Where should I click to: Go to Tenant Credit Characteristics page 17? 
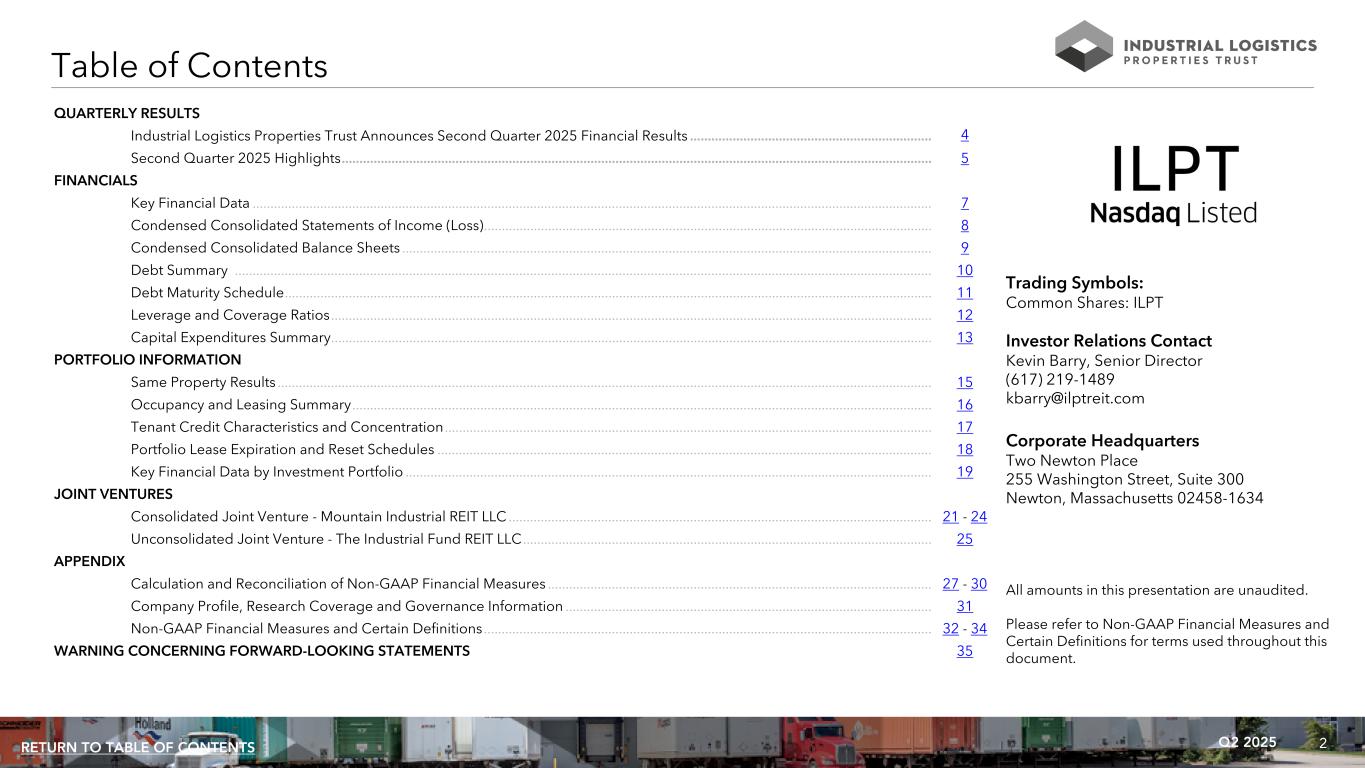pyautogui.click(x=964, y=427)
